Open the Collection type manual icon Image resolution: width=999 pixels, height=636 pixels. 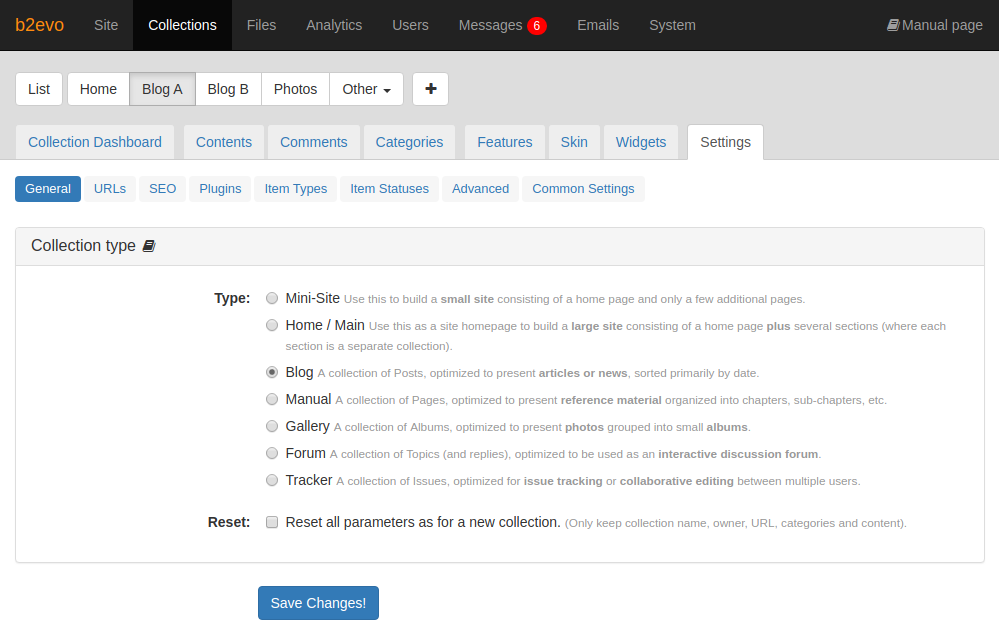[148, 246]
